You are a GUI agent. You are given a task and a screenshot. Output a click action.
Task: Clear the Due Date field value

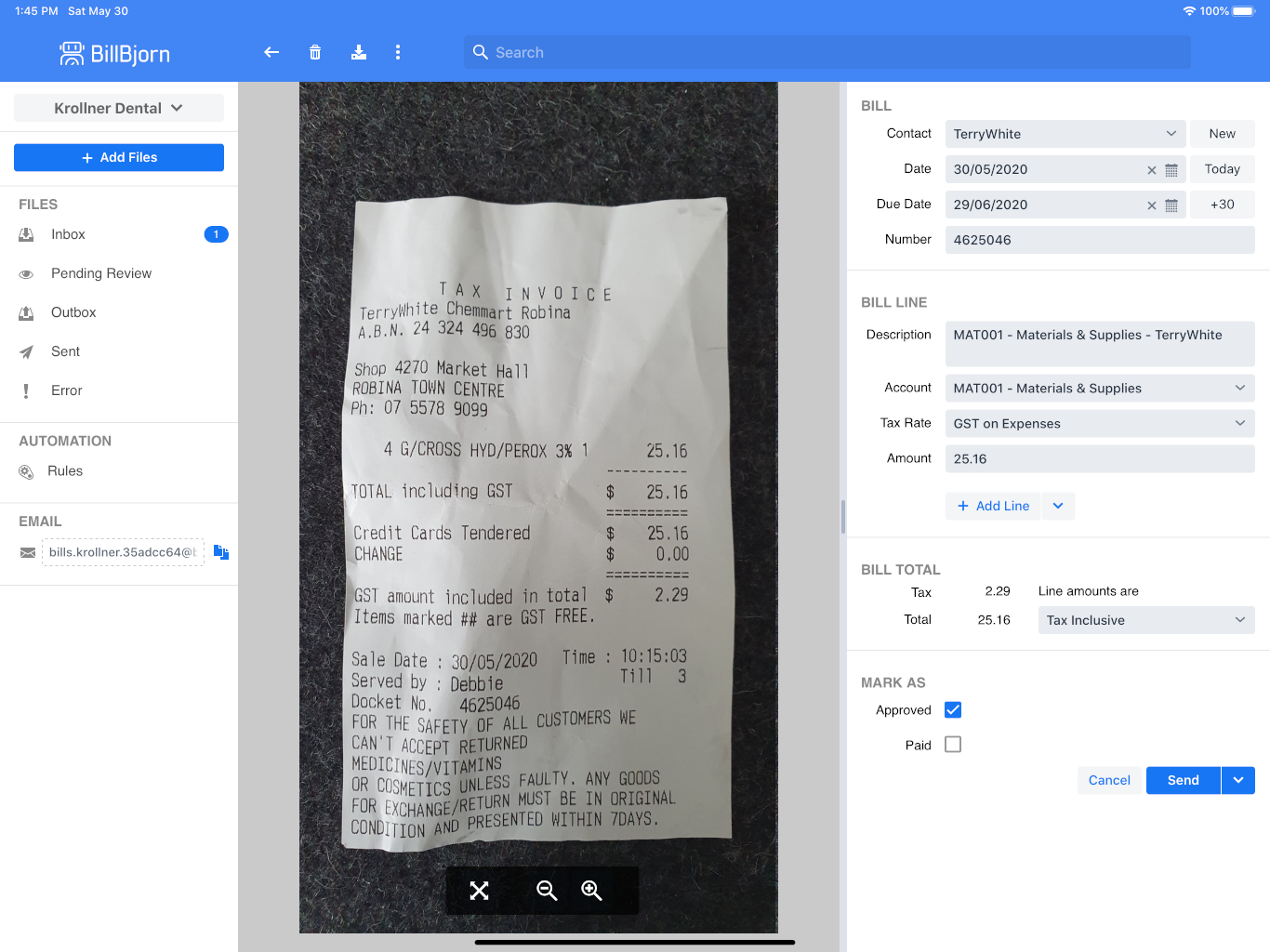pyautogui.click(x=1152, y=205)
